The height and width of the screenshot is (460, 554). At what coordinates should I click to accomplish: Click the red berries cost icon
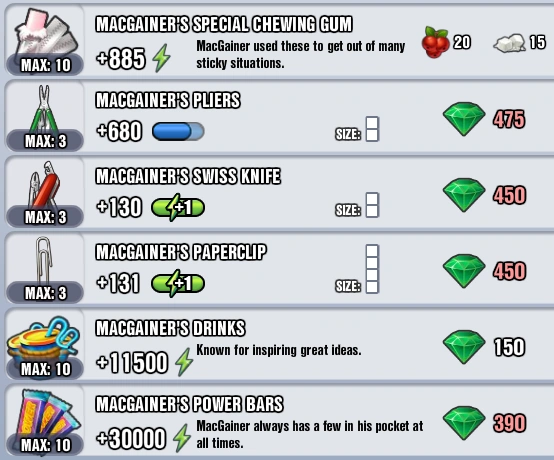[x=436, y=42]
